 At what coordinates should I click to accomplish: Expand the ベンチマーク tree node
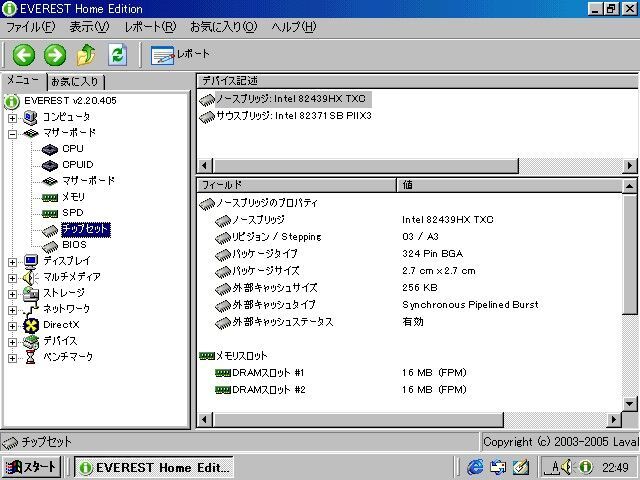pyautogui.click(x=12, y=358)
